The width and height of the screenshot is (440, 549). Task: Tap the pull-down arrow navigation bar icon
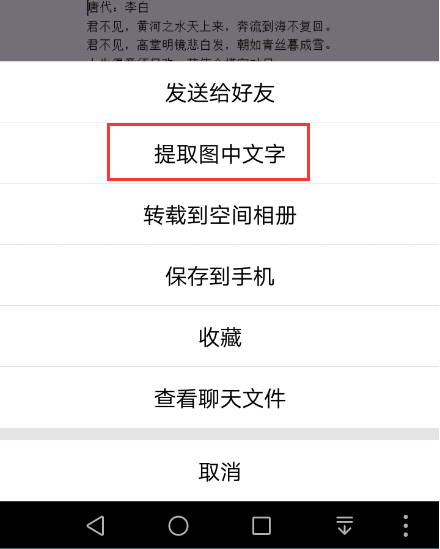(344, 526)
